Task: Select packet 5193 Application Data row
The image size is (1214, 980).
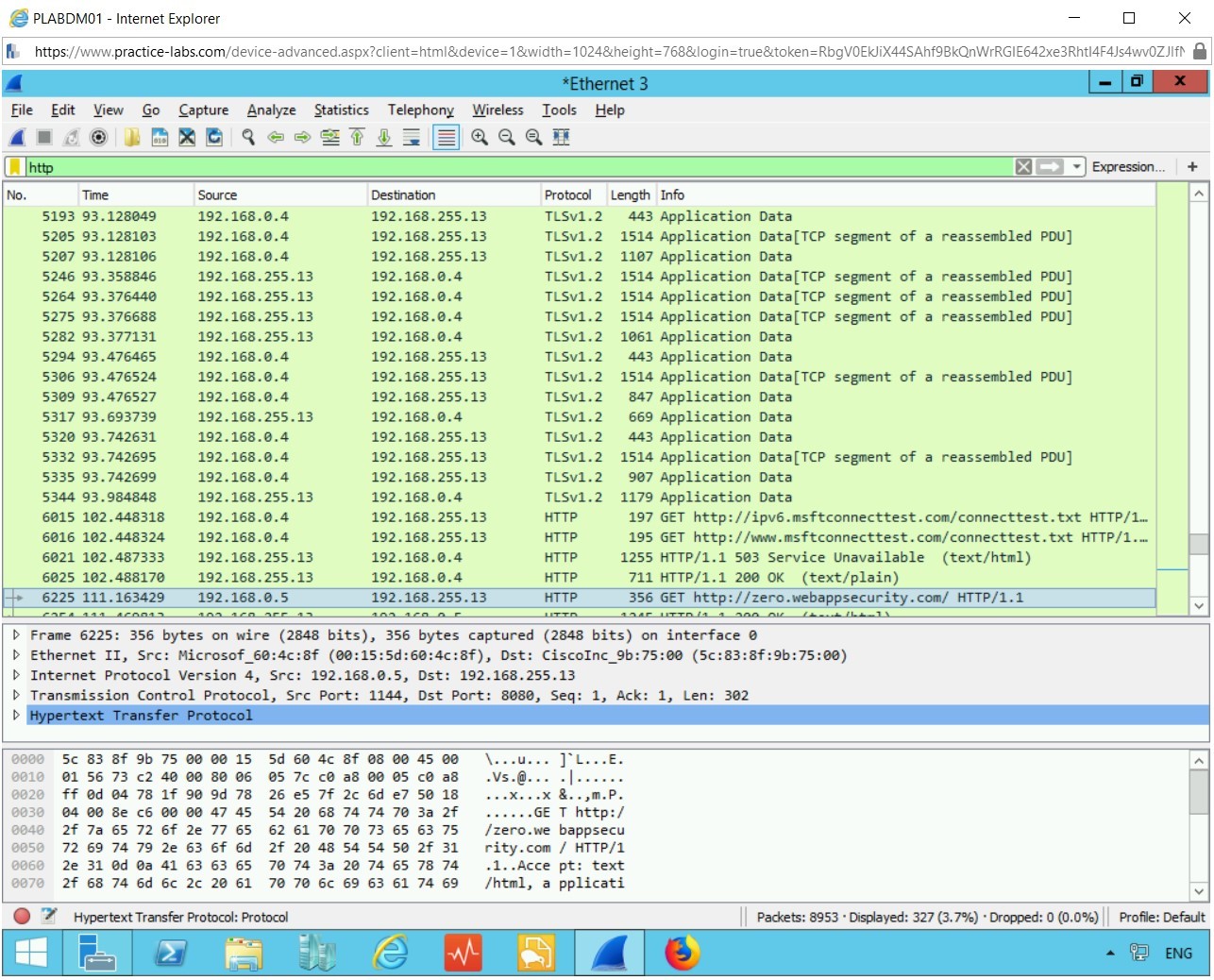Action: tap(580, 216)
